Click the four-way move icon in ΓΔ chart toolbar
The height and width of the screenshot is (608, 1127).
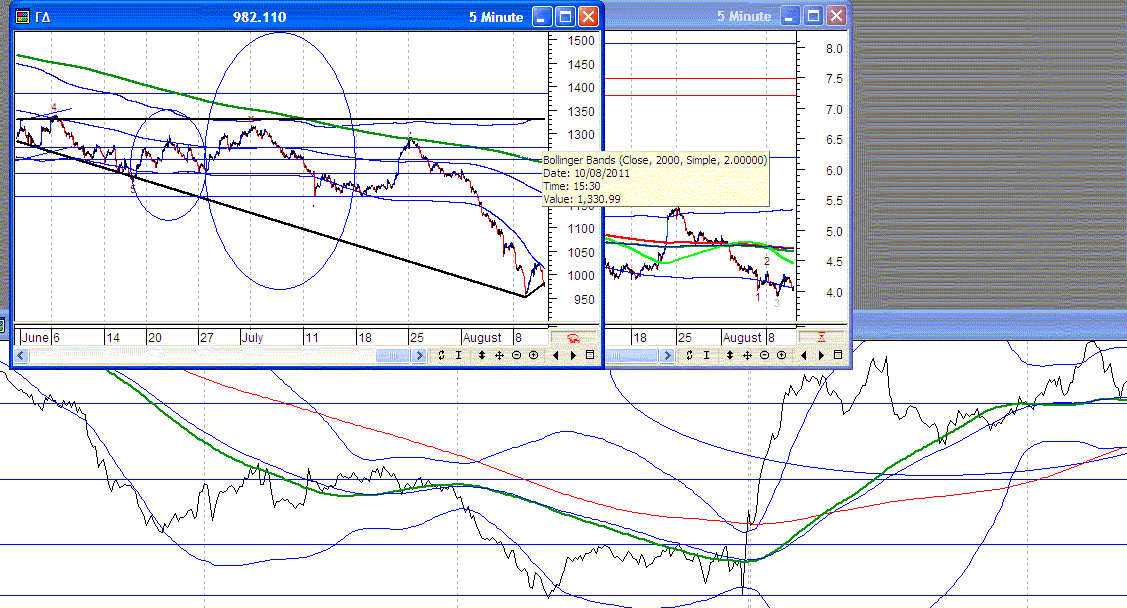pos(500,355)
